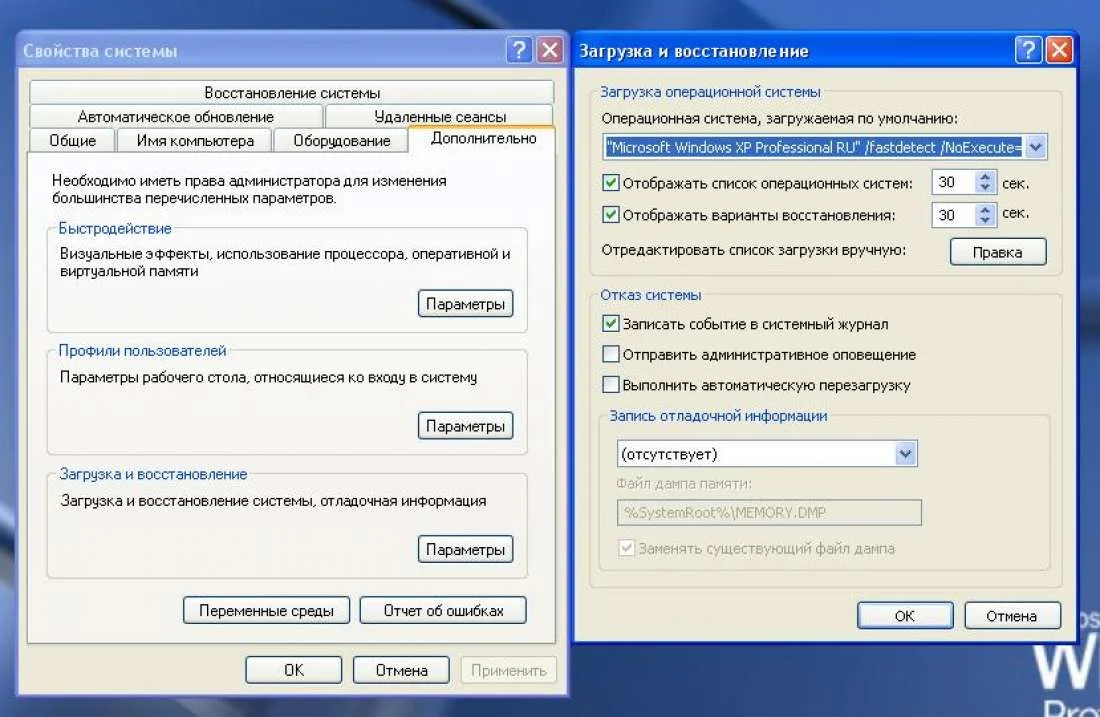This screenshot has width=1100, height=717.
Task: Click OK in Свойства системы window
Action: [x=294, y=670]
